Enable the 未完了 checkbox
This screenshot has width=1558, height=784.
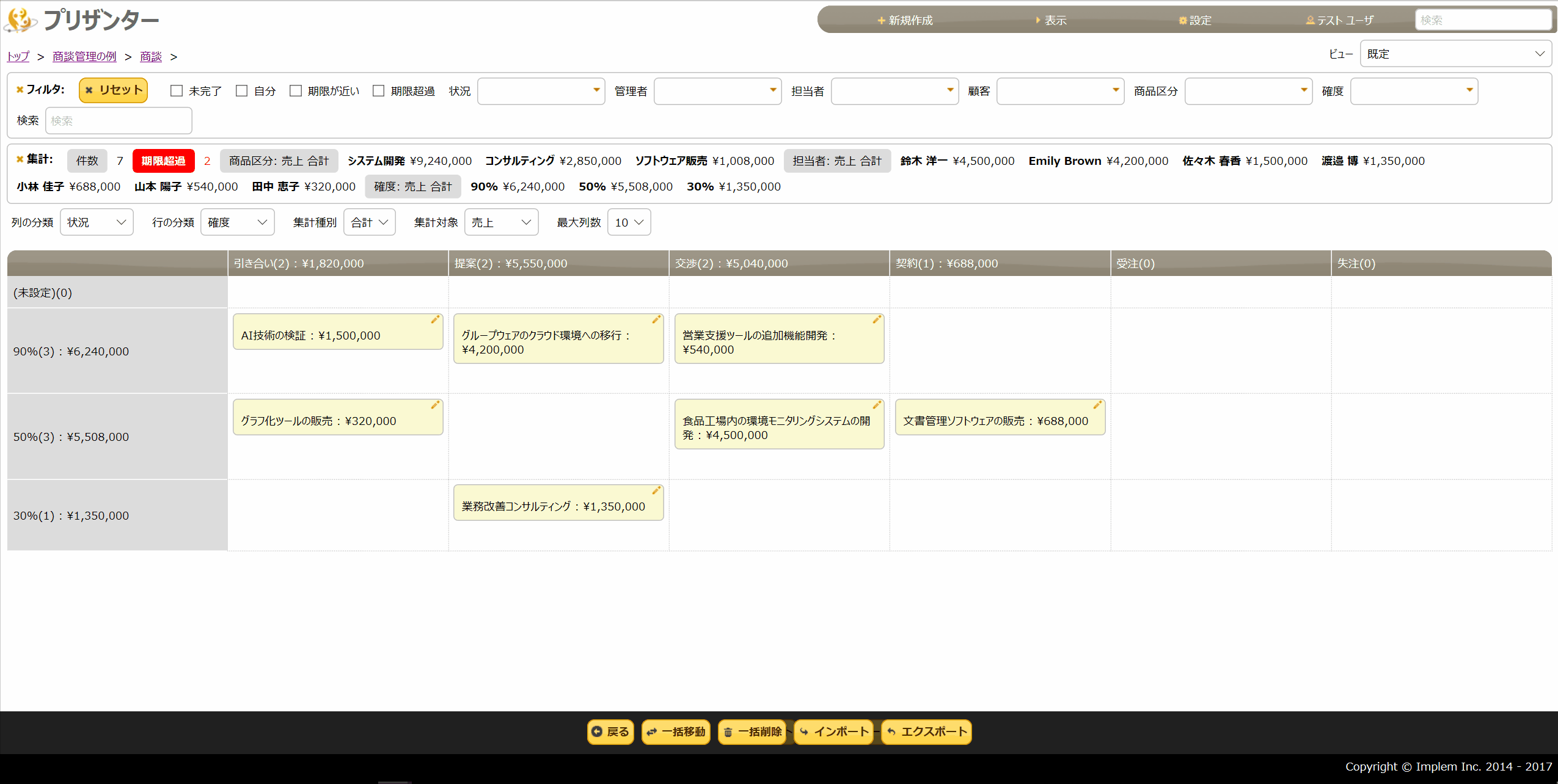(177, 91)
